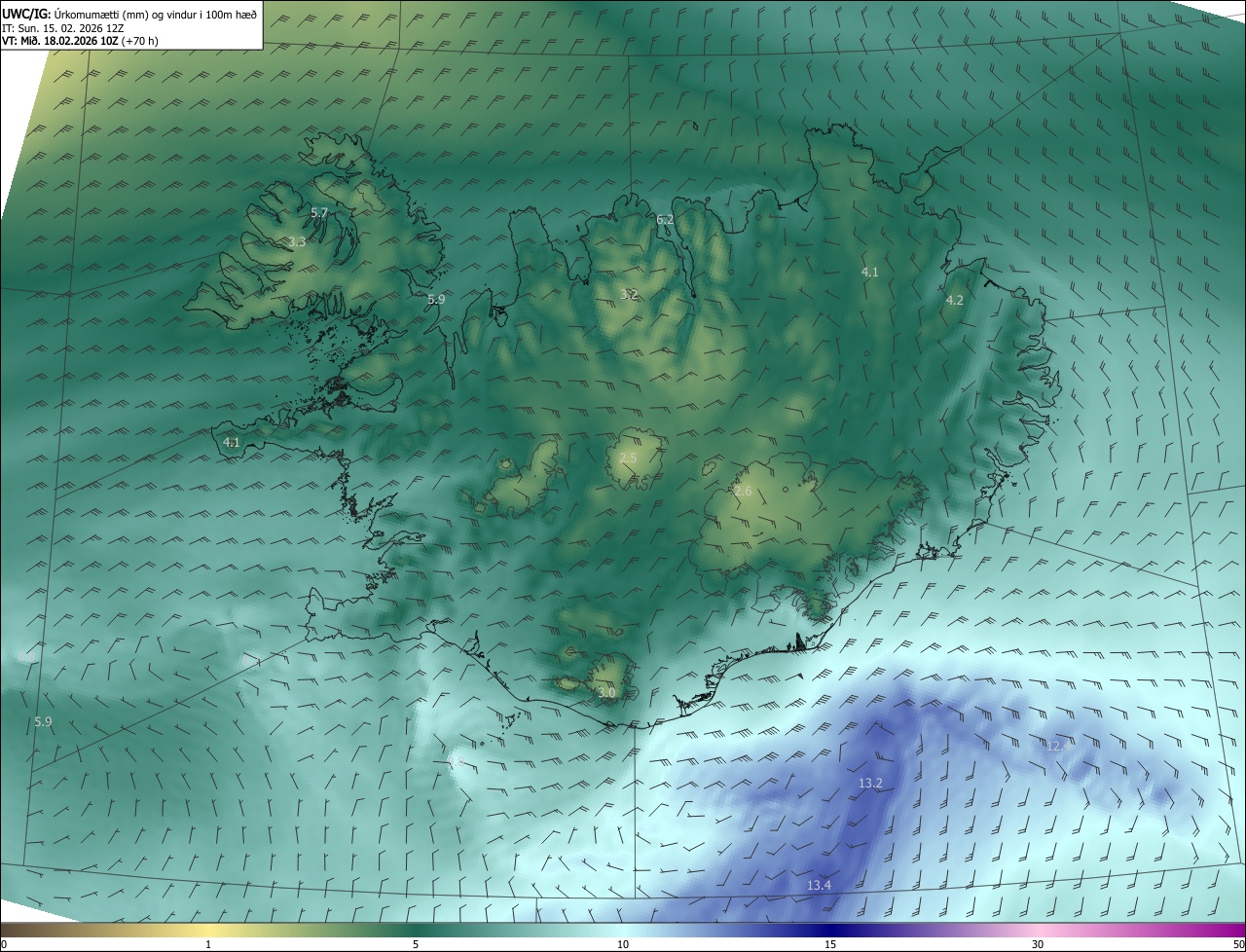Select the initialization time 'IT: Sun. 15. 02. 2026 12Z'
Viewport: 1246px width, 952px height.
[x=62, y=27]
